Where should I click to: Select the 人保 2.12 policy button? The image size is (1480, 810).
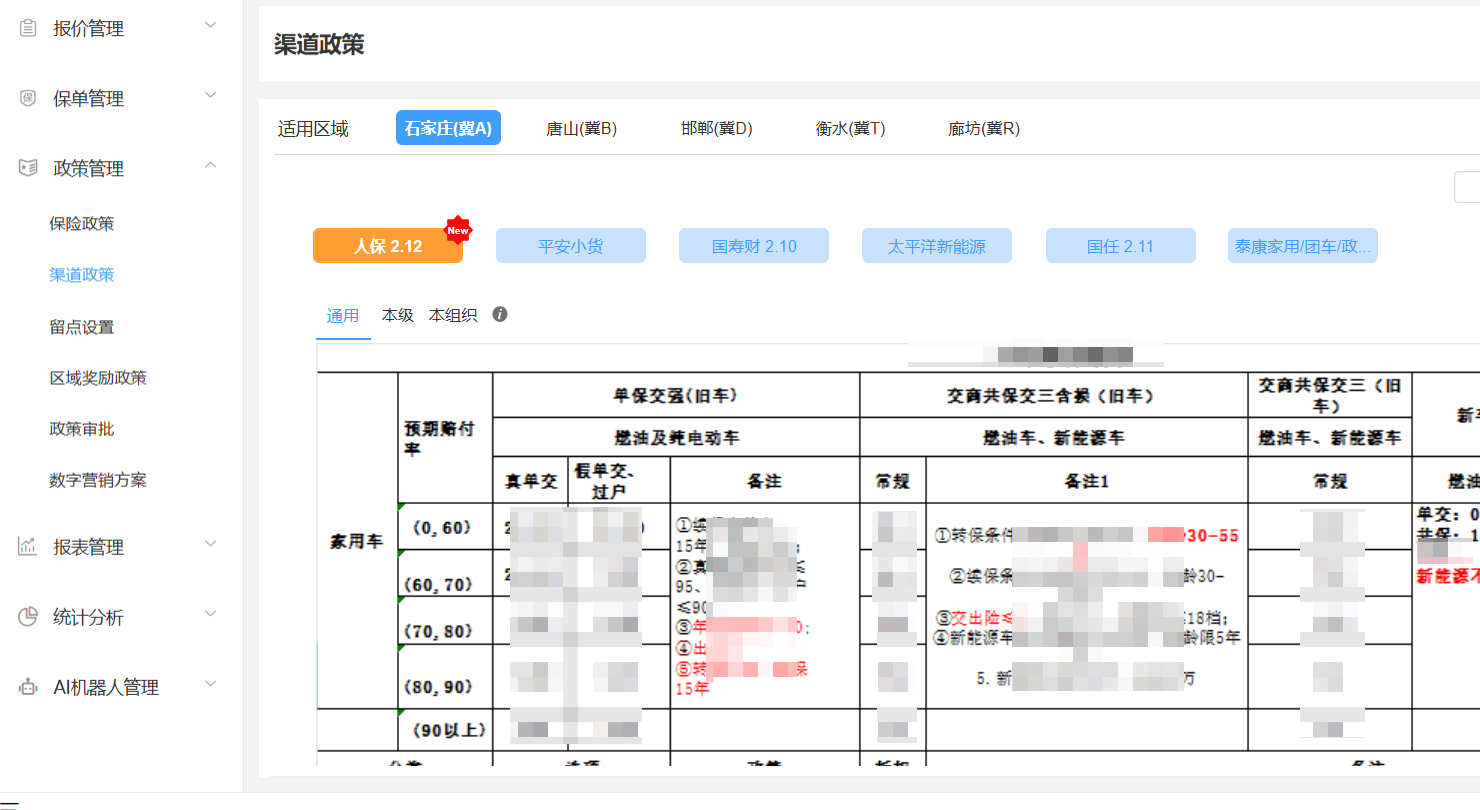388,246
